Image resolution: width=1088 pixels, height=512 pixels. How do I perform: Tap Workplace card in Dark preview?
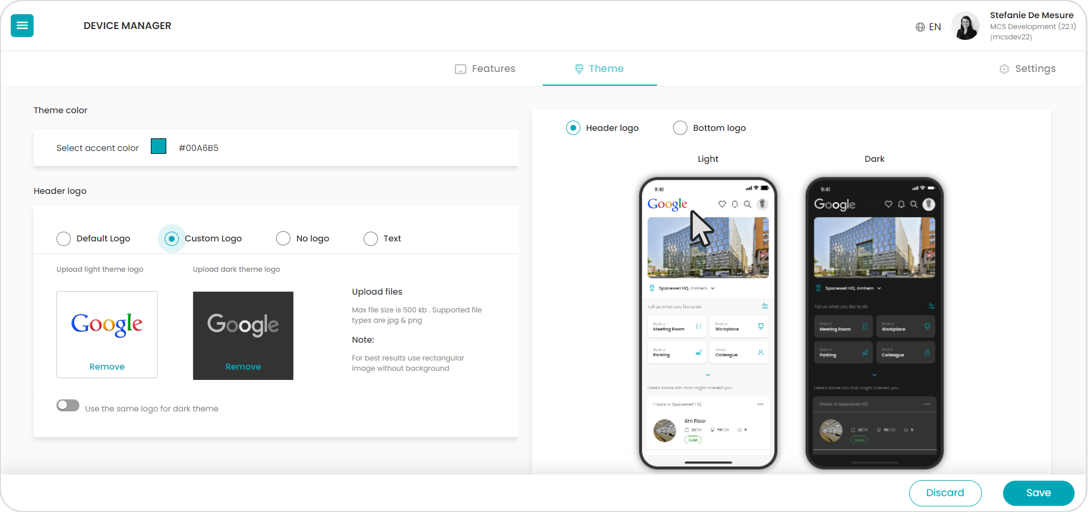(906, 326)
